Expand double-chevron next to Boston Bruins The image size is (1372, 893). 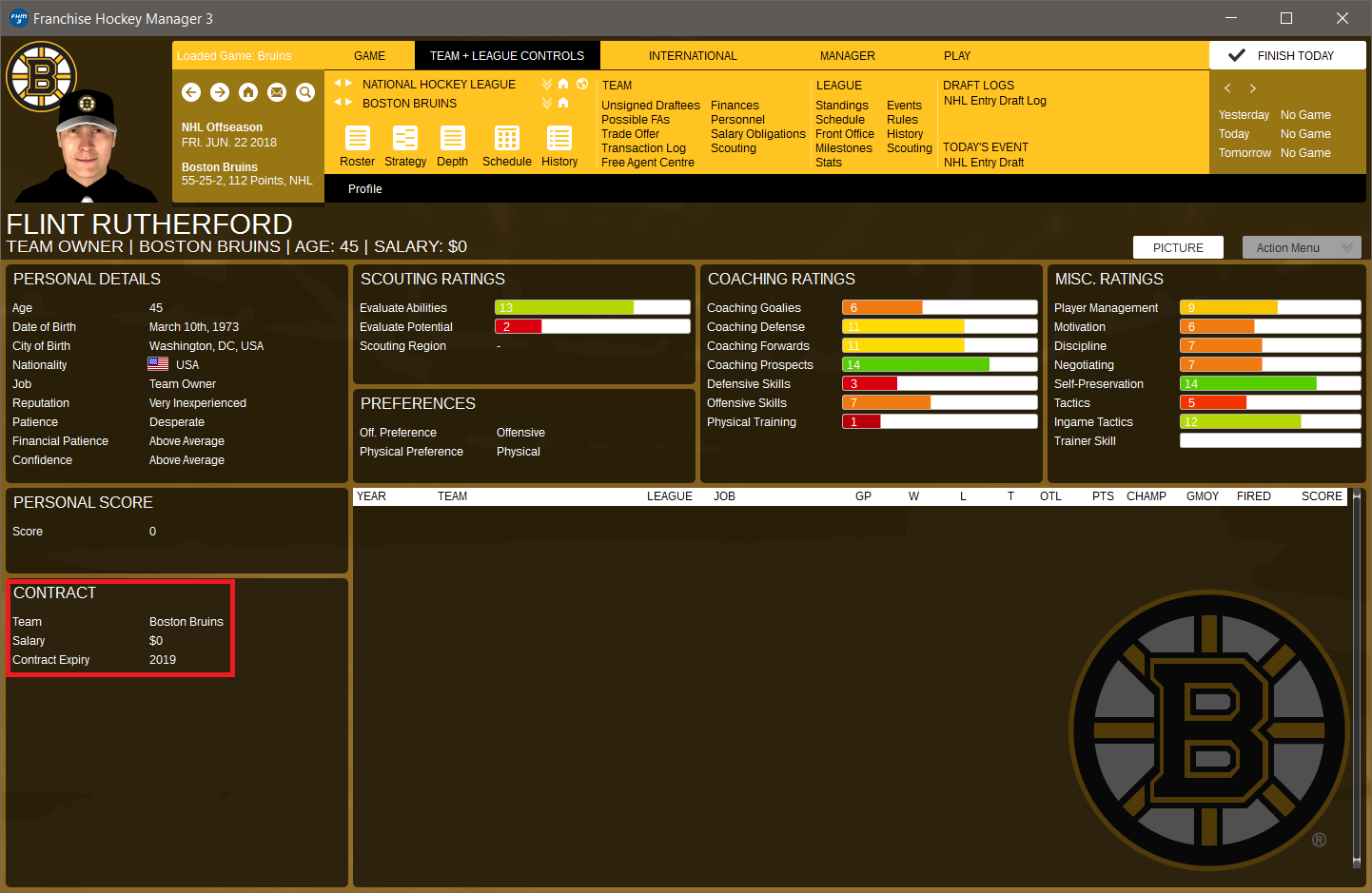pyautogui.click(x=547, y=103)
